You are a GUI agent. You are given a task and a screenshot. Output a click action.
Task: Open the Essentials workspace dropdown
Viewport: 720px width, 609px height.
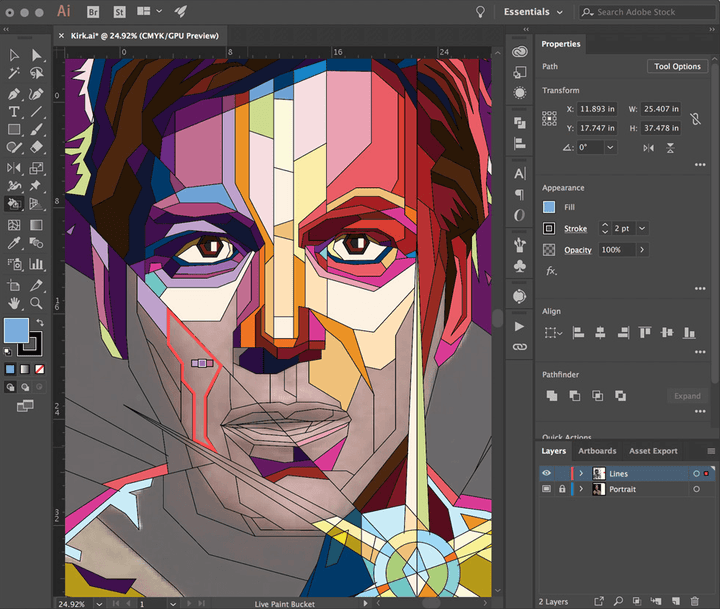[x=533, y=12]
